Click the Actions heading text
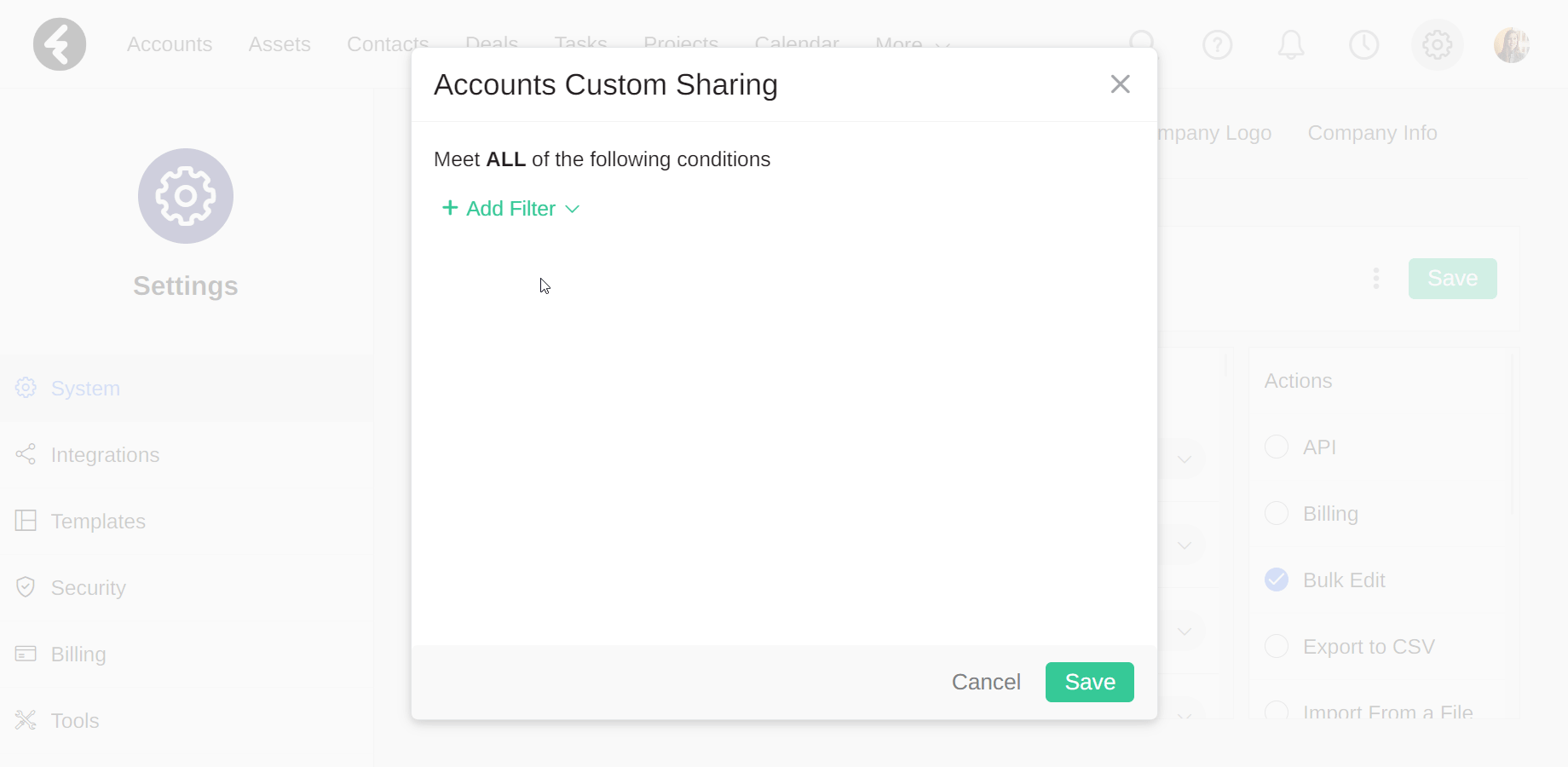The height and width of the screenshot is (767, 1568). [x=1298, y=381]
